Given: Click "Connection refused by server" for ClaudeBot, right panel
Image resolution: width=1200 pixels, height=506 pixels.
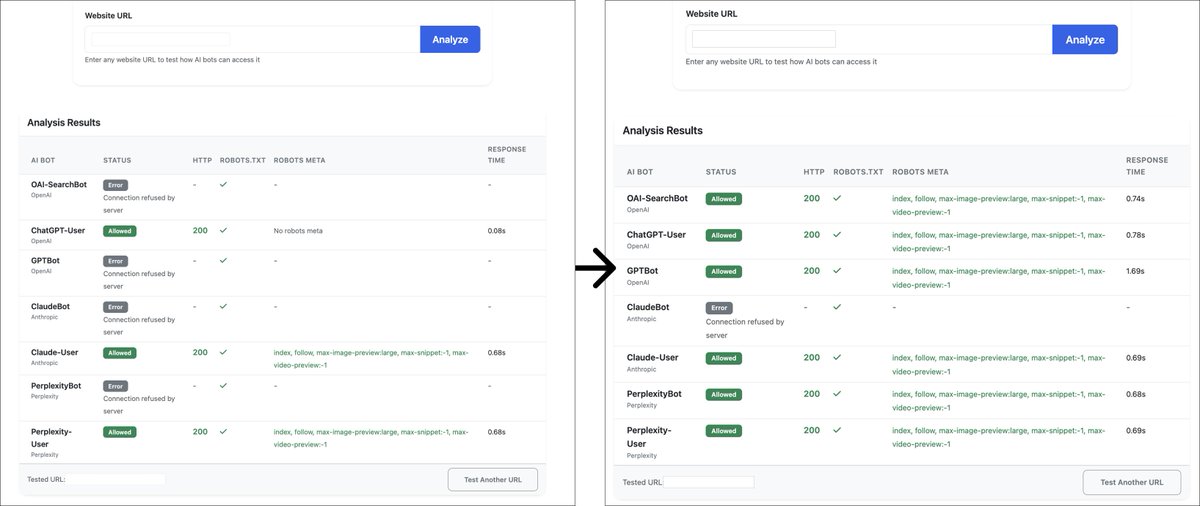Looking at the screenshot, I should (x=745, y=328).
